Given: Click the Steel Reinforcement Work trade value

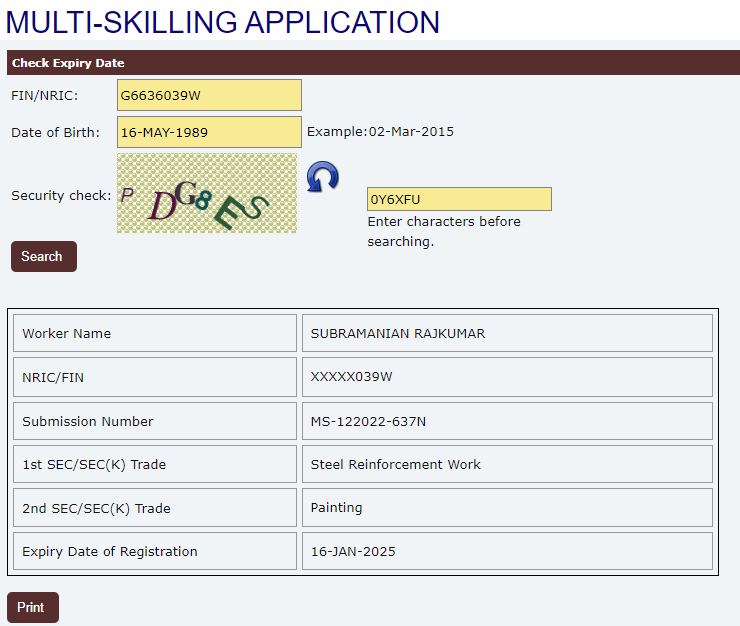Looking at the screenshot, I should [x=507, y=464].
